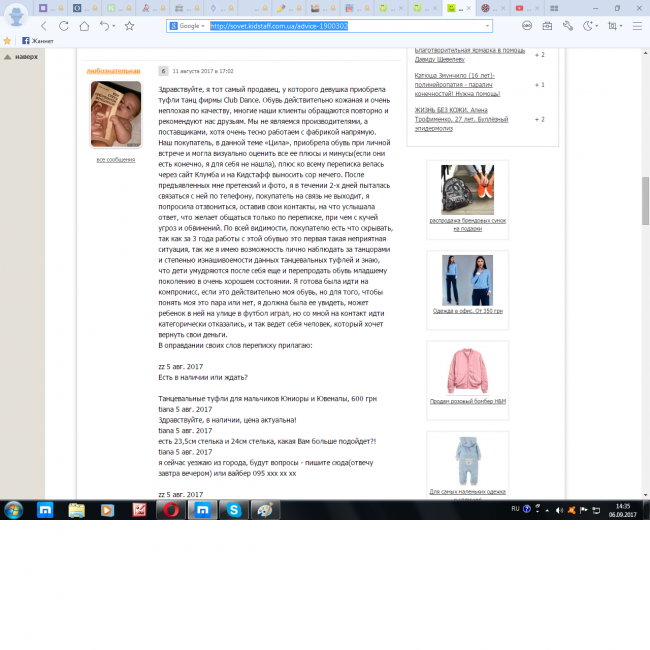Bookmark this page with the star icon
Screen dimensions: 650x650
pos(129,25)
